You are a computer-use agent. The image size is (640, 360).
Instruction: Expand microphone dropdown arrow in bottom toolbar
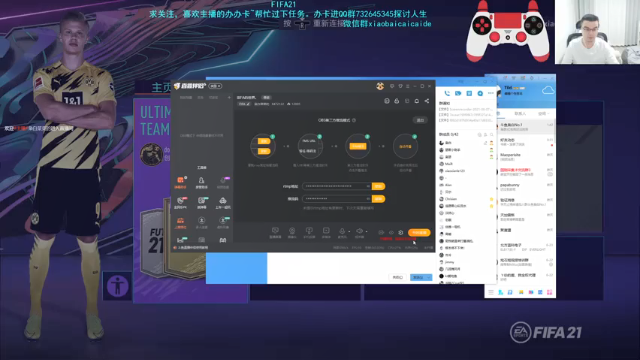coord(349,232)
